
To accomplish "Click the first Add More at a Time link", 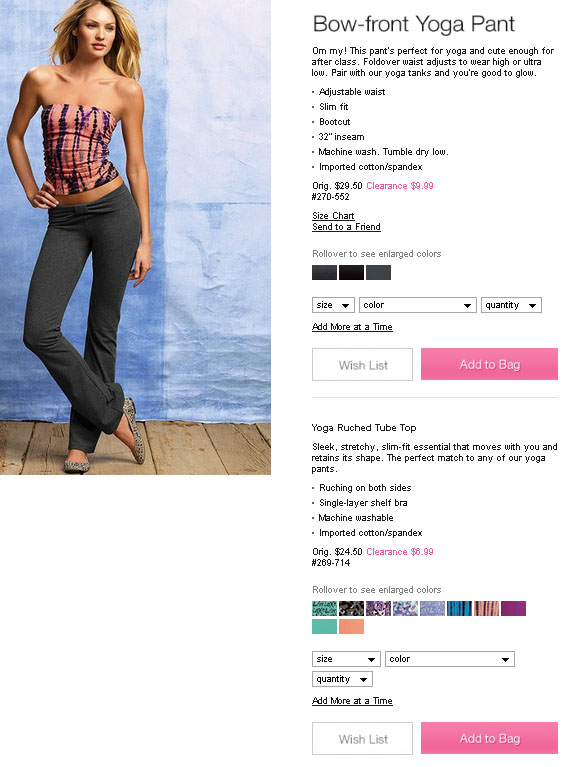I will point(352,327).
